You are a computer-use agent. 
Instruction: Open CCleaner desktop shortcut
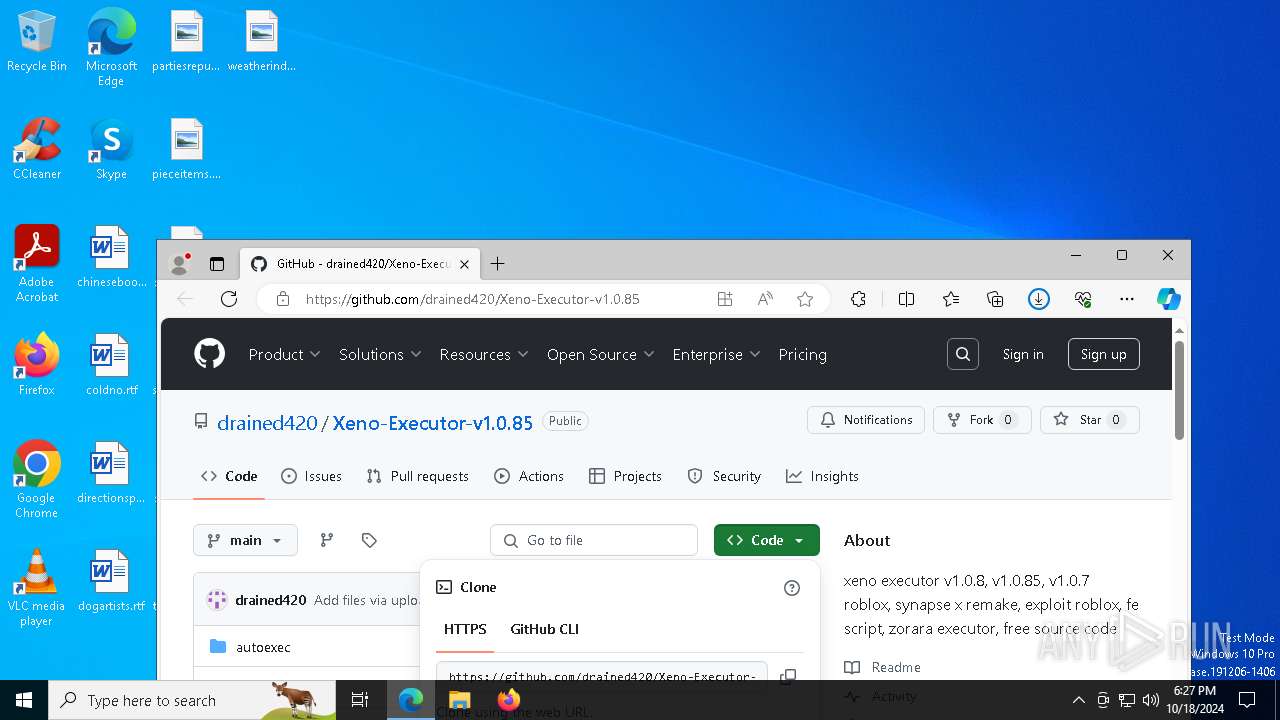coord(37,149)
